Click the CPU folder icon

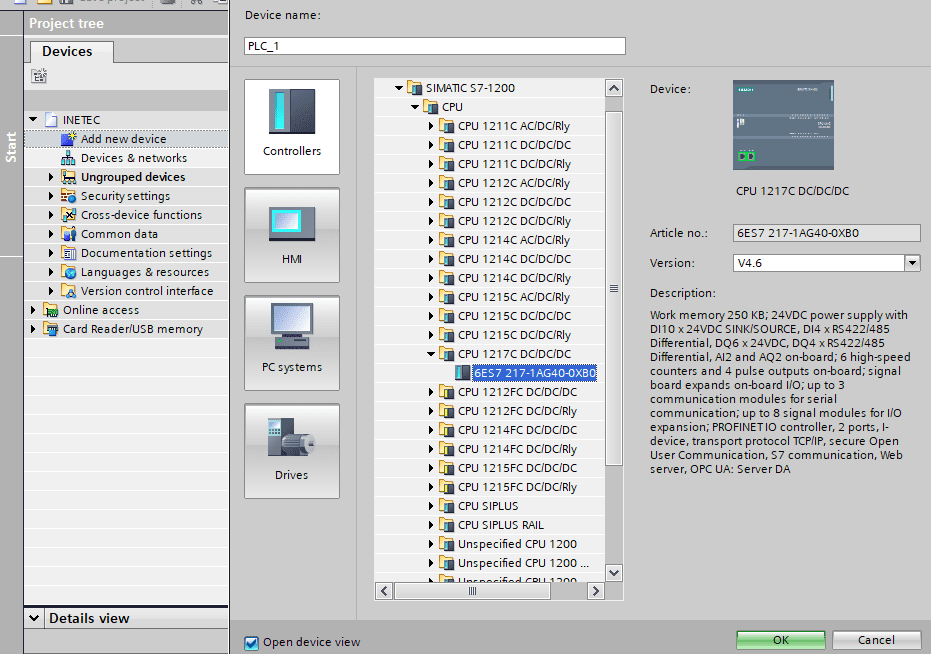[x=430, y=107]
